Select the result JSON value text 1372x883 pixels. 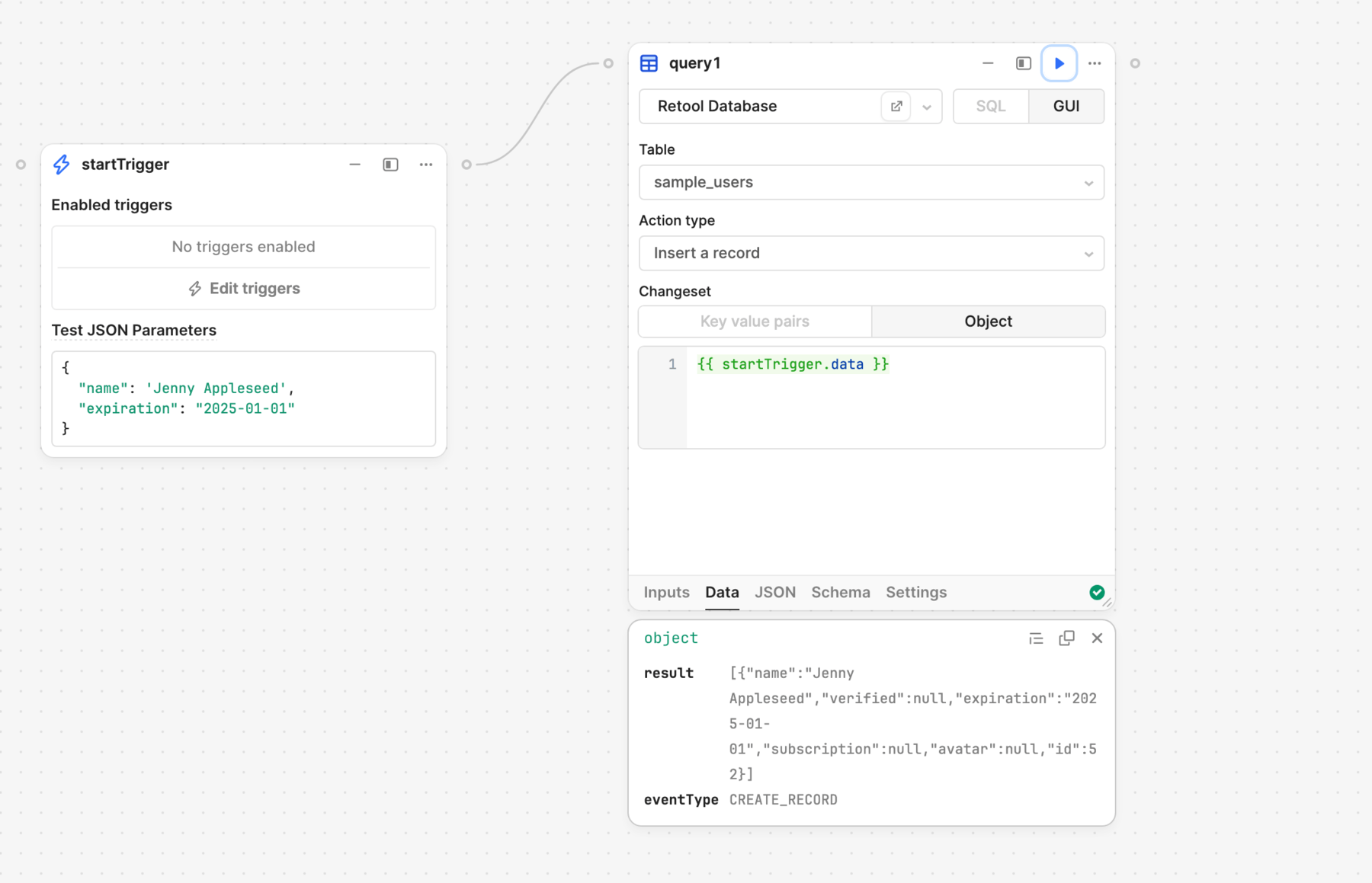pyautogui.click(x=912, y=724)
